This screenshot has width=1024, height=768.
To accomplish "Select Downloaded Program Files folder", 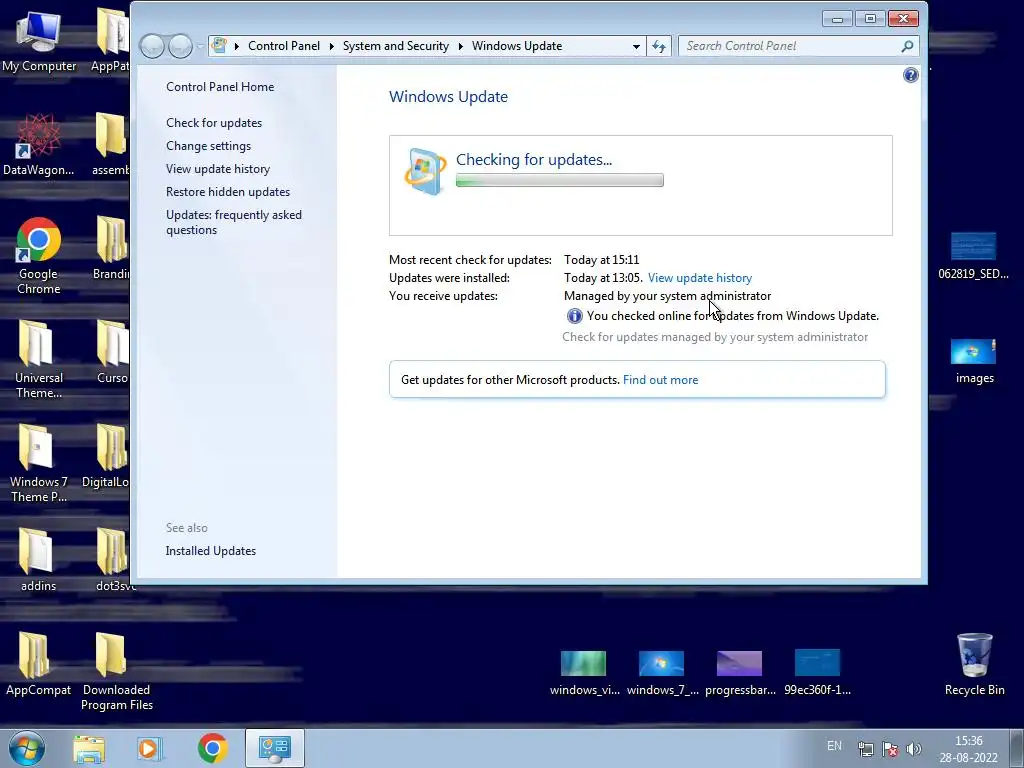I will [116, 671].
